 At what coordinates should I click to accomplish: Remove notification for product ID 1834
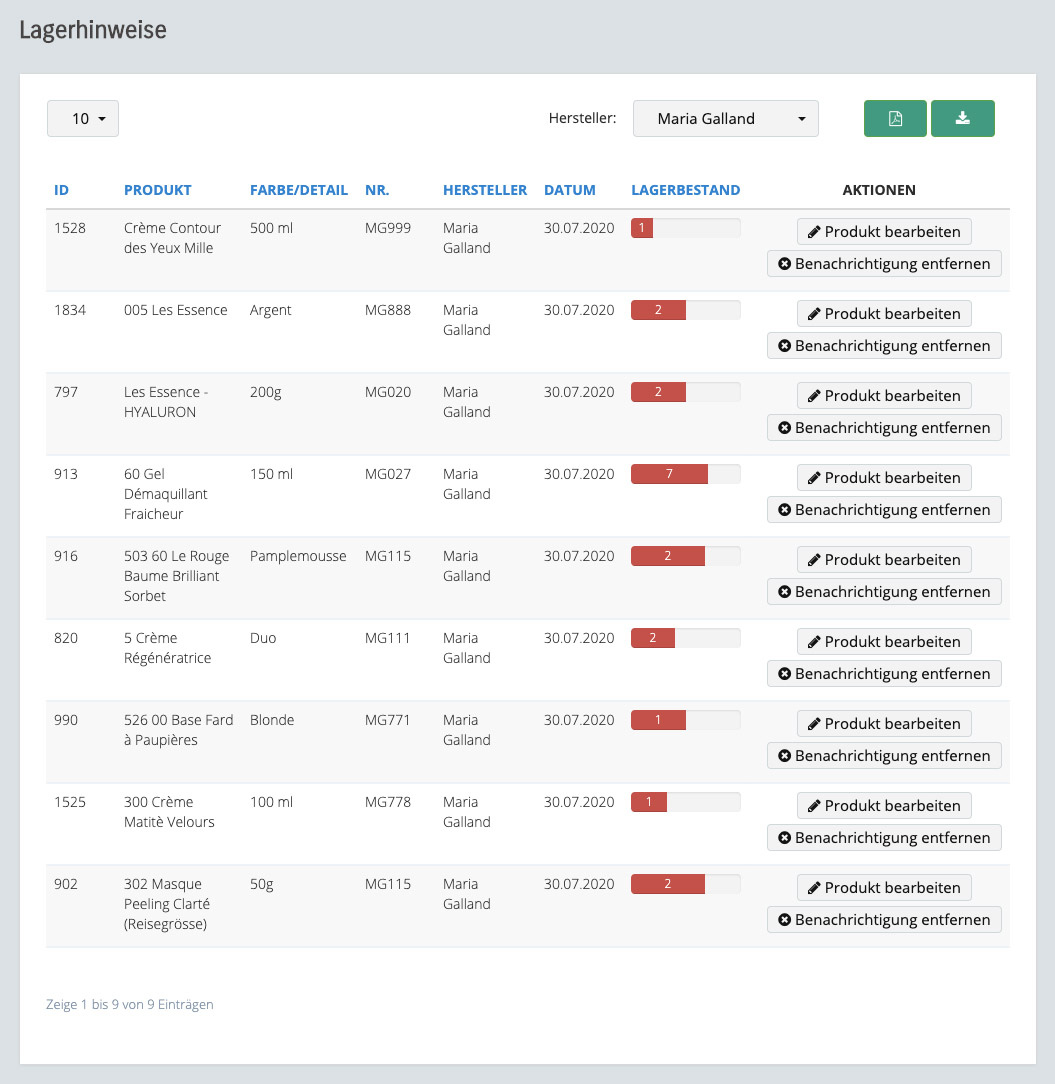coord(884,346)
